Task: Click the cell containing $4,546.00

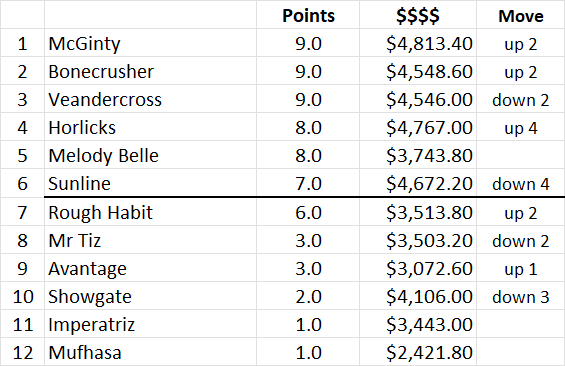Action: [x=418, y=99]
